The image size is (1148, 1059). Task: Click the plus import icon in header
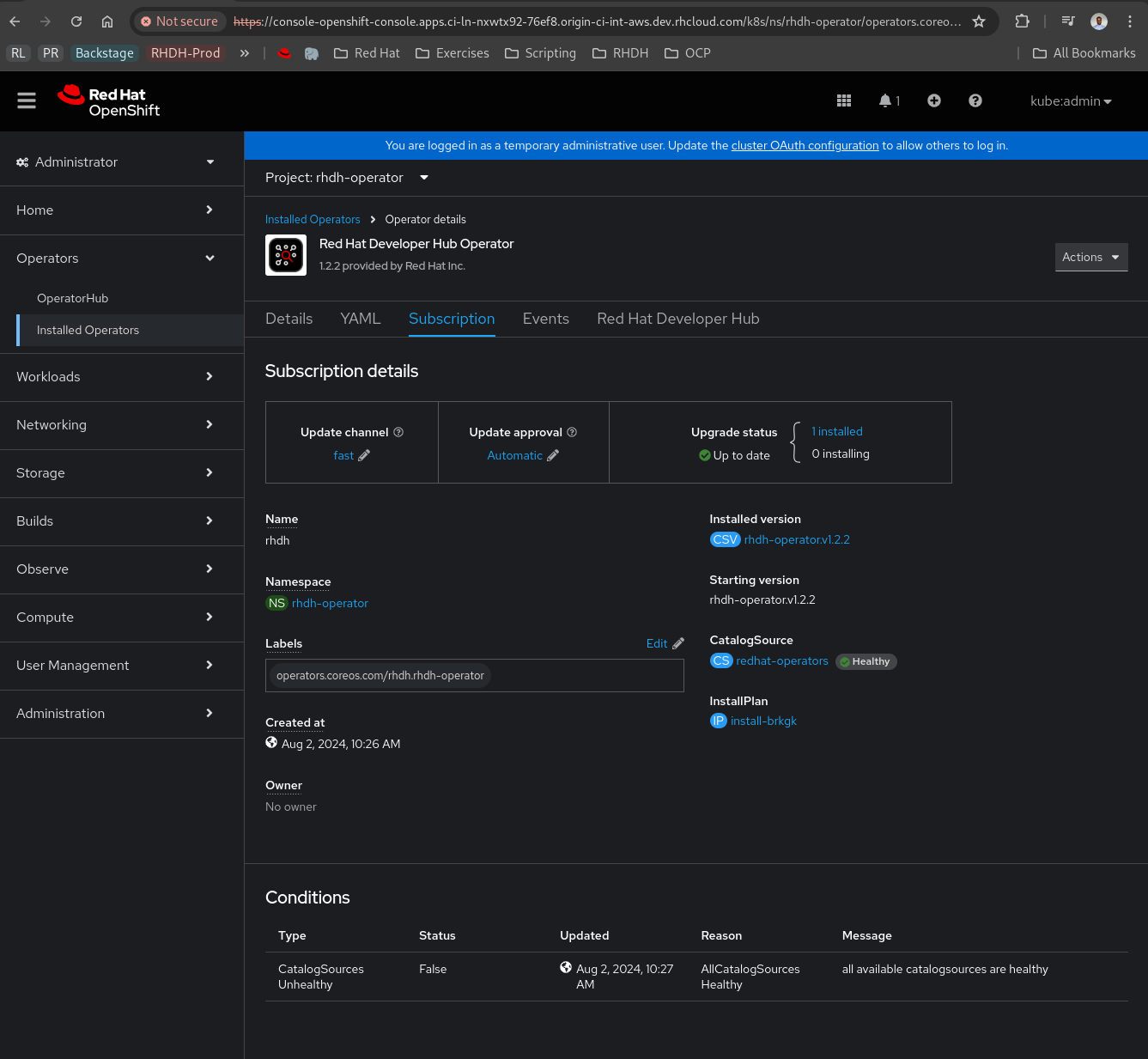coord(934,101)
